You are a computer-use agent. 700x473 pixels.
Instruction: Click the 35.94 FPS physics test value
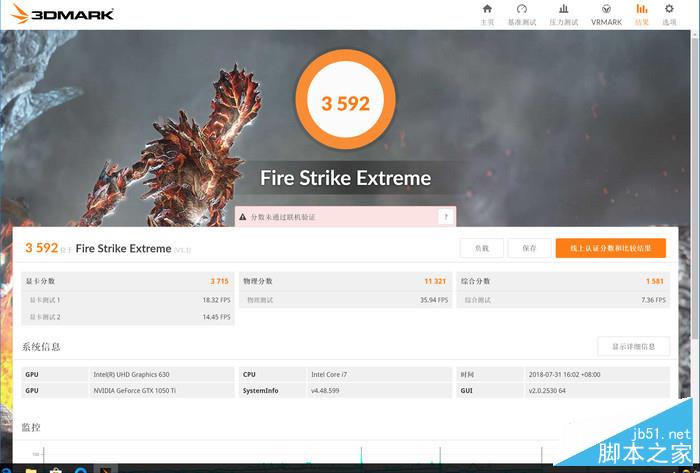click(x=434, y=300)
